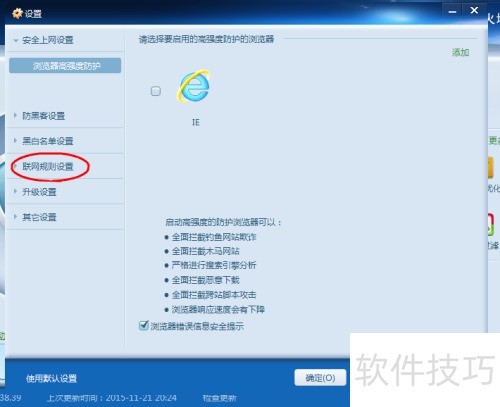500x407 pixels.
Task: Close the settings dialog
Action: click(474, 11)
